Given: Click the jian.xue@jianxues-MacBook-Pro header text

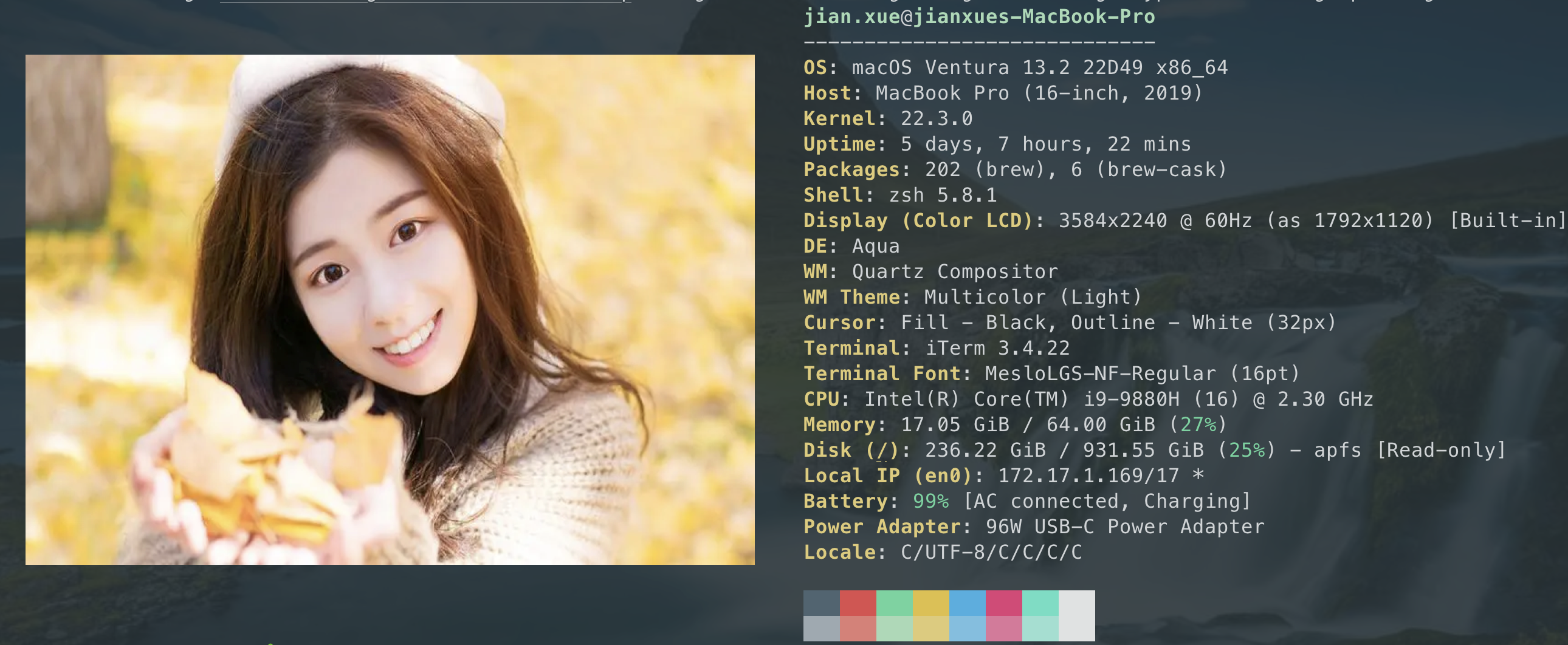Looking at the screenshot, I should 978,16.
